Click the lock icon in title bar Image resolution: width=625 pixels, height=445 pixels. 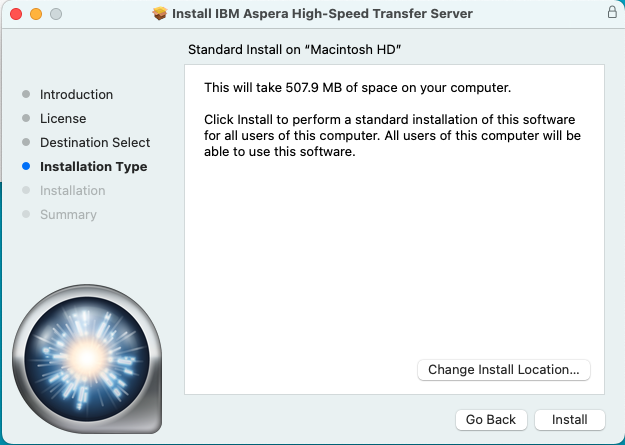[612, 12]
